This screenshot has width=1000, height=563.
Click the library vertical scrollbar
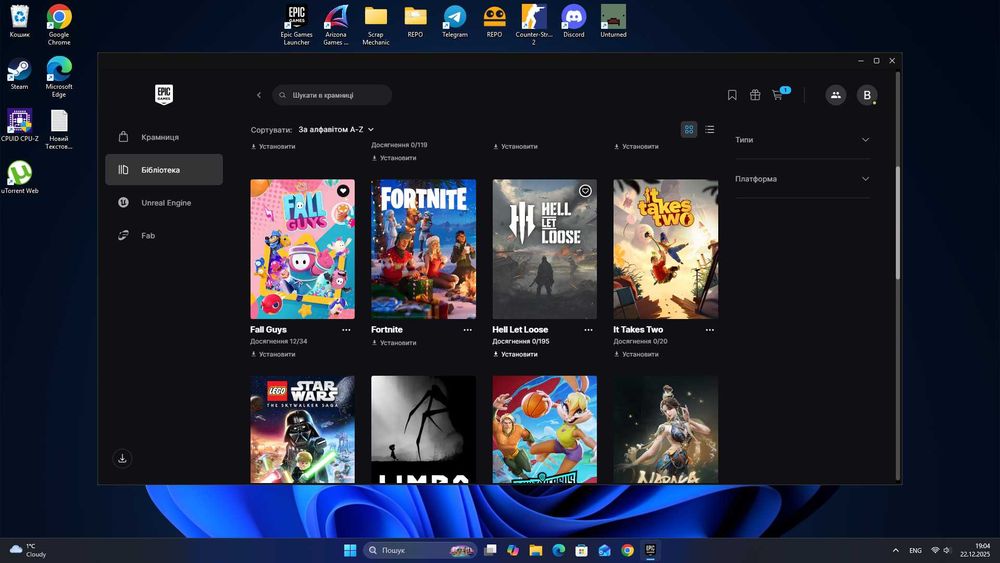pos(898,223)
